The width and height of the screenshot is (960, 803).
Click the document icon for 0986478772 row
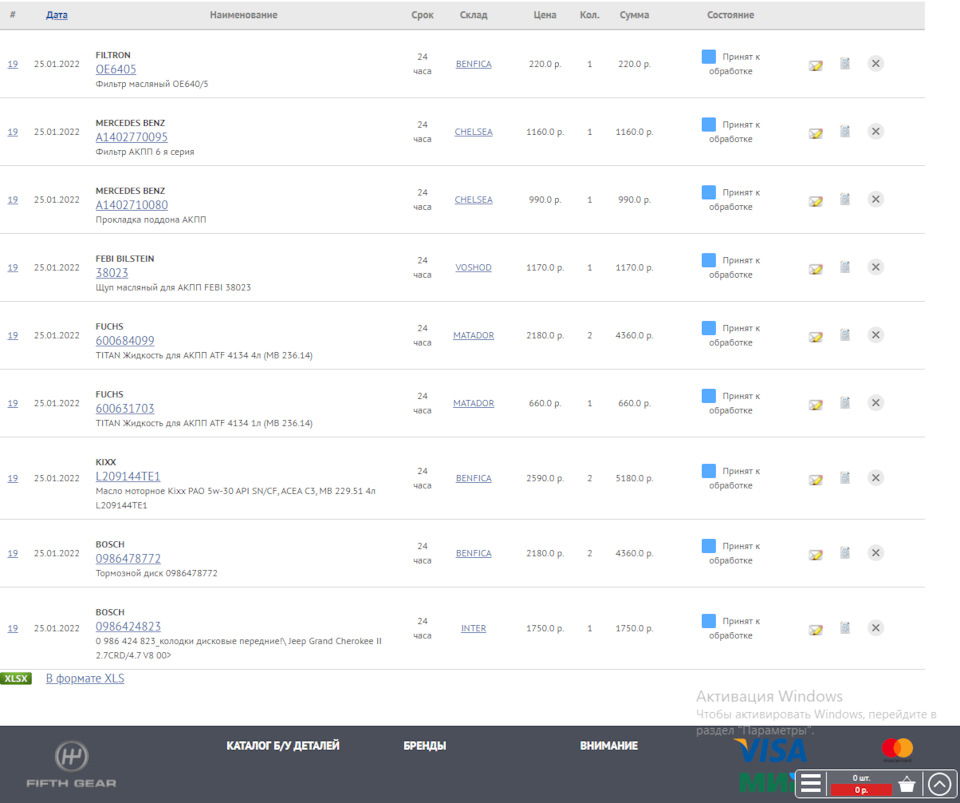tap(845, 553)
